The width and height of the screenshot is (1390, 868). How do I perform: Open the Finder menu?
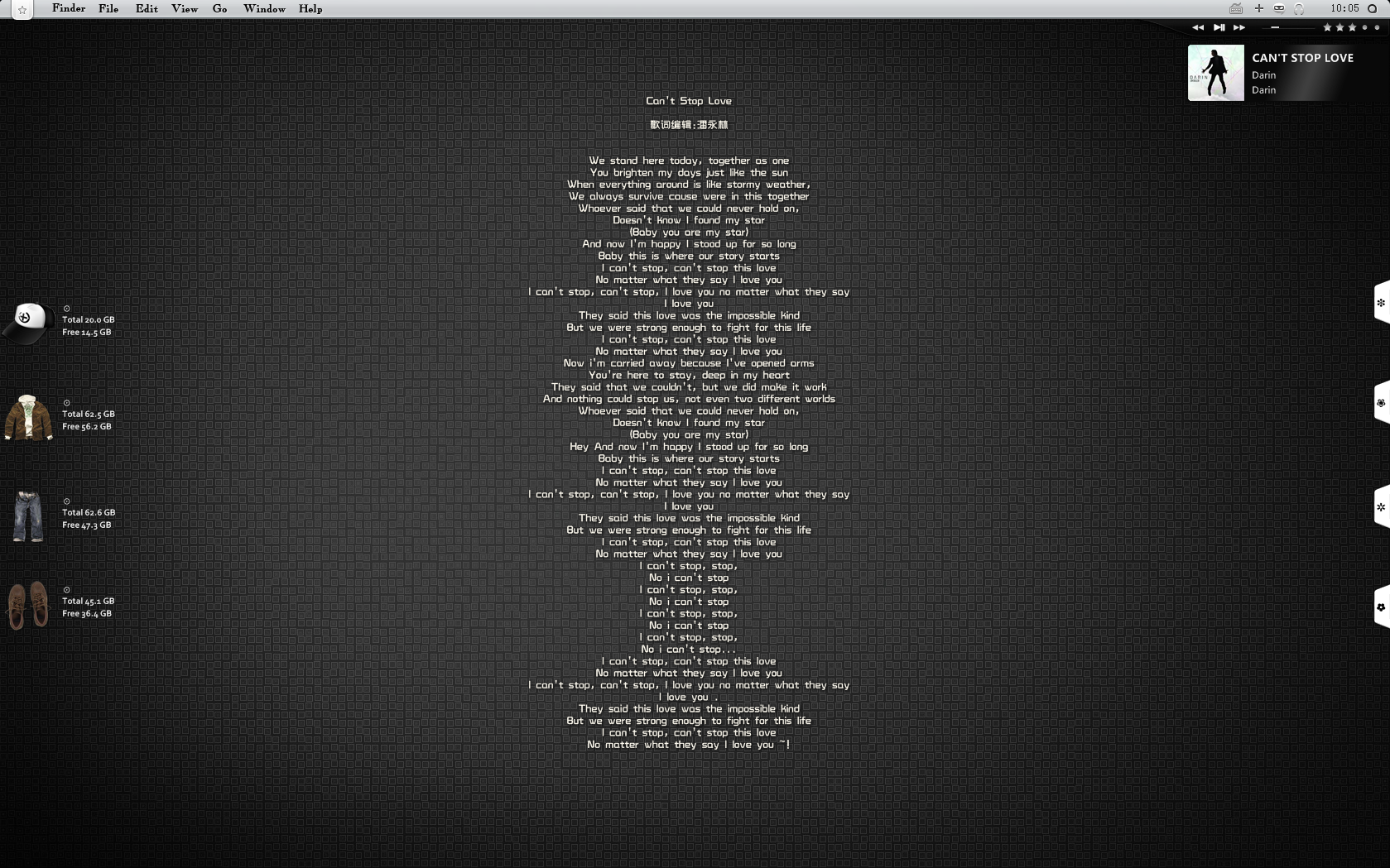(69, 8)
